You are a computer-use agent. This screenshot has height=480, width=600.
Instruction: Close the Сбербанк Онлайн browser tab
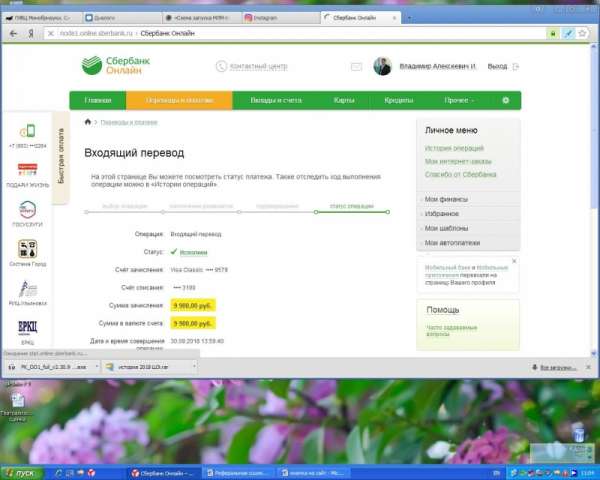click(395, 18)
